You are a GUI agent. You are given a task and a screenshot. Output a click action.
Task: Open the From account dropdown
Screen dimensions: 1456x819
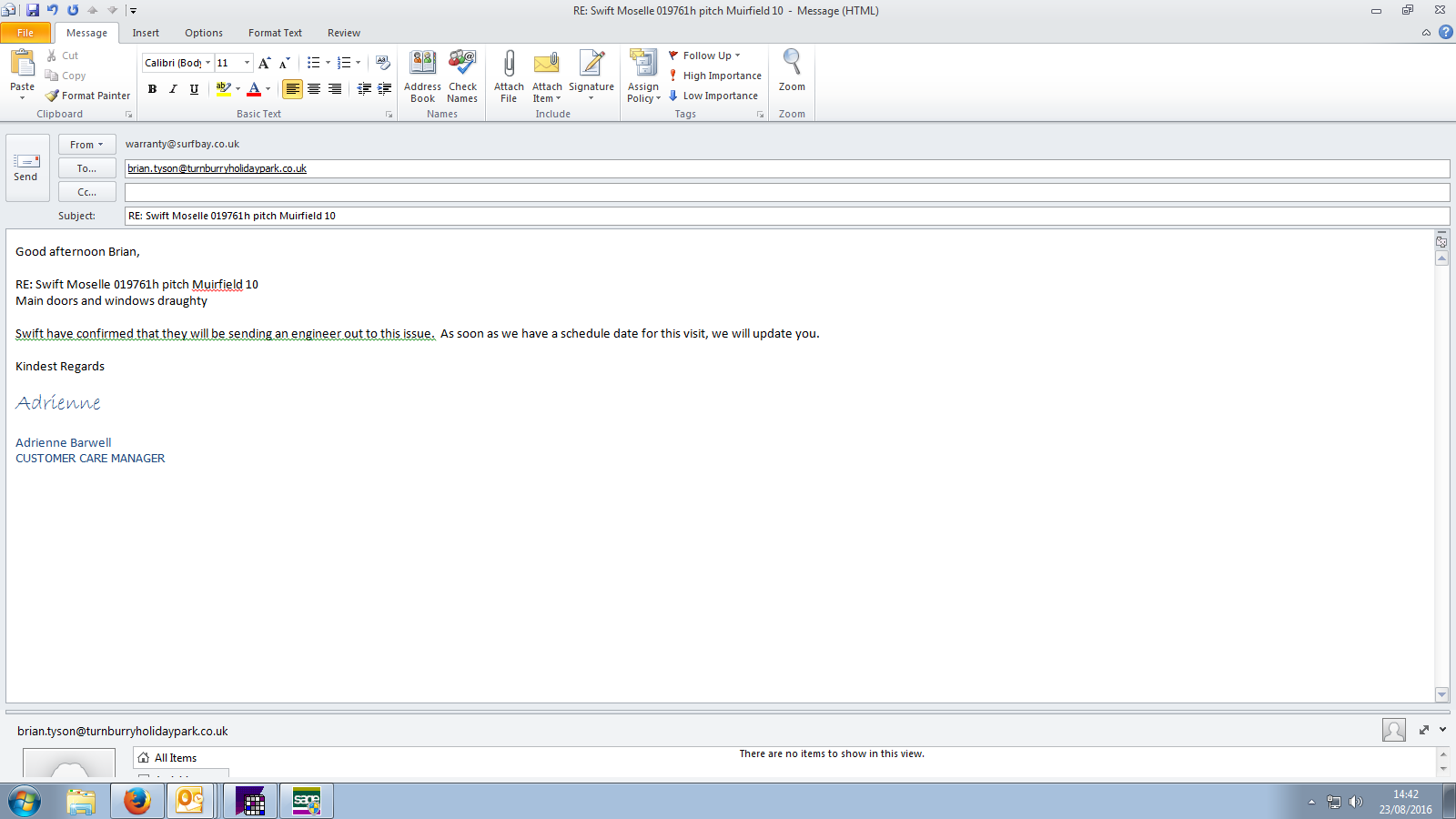pyautogui.click(x=87, y=145)
